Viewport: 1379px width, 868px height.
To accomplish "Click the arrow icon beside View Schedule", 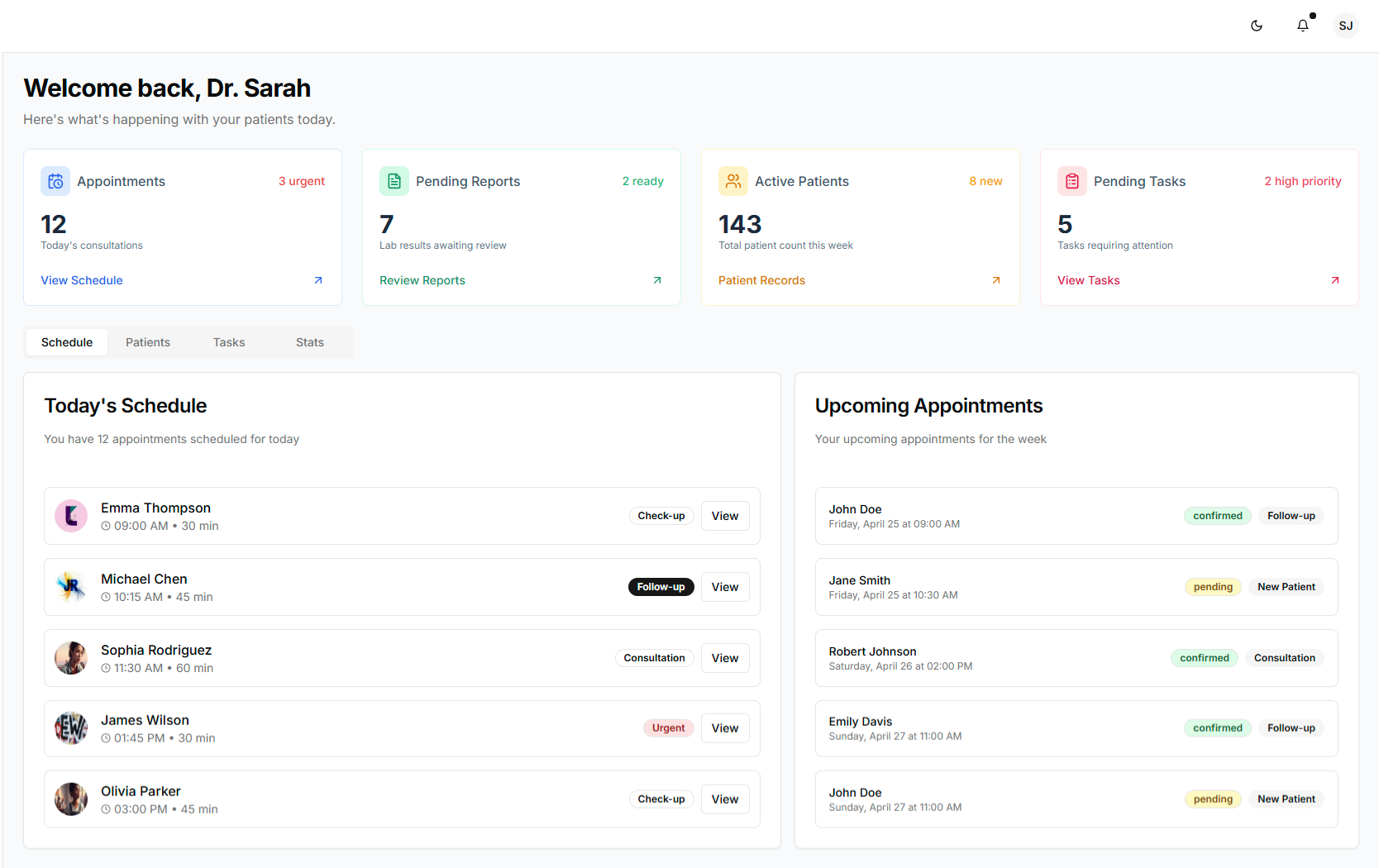I will tap(318, 280).
